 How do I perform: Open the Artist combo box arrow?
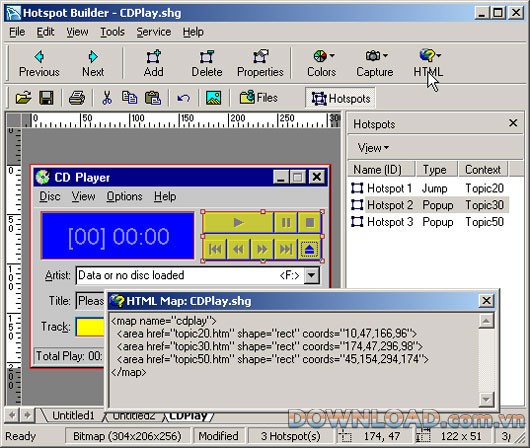pos(311,275)
